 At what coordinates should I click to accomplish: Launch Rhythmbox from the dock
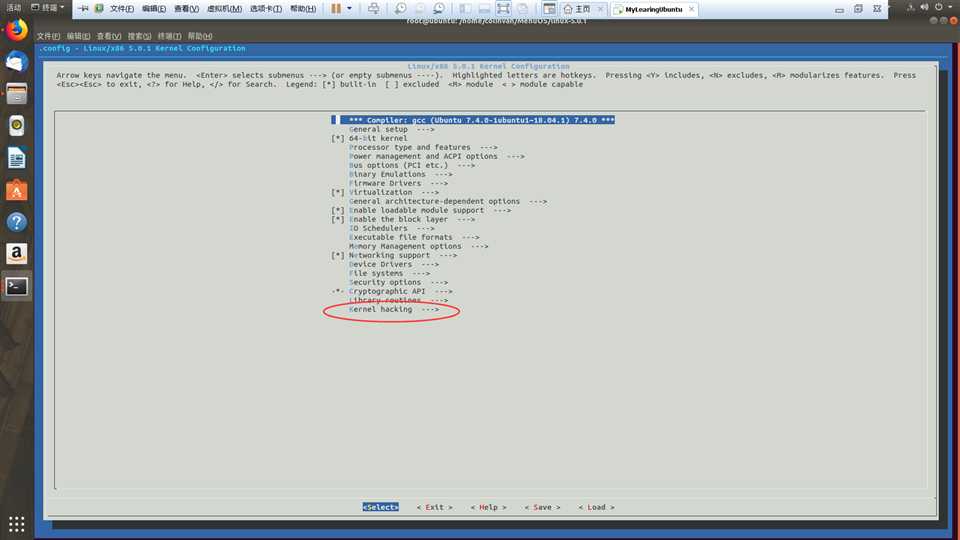coord(17,126)
